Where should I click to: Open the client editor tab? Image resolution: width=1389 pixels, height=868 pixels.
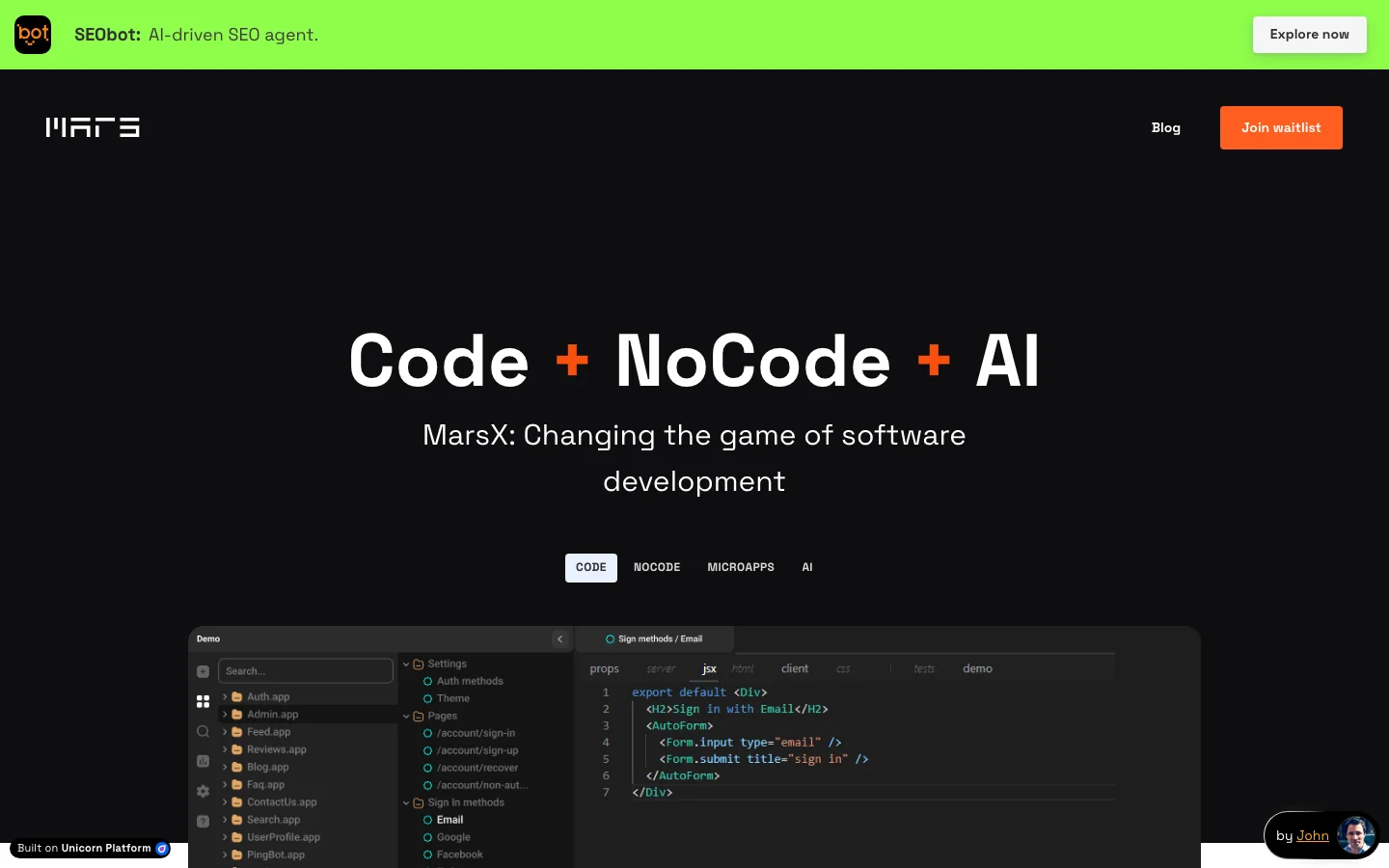coord(795,668)
